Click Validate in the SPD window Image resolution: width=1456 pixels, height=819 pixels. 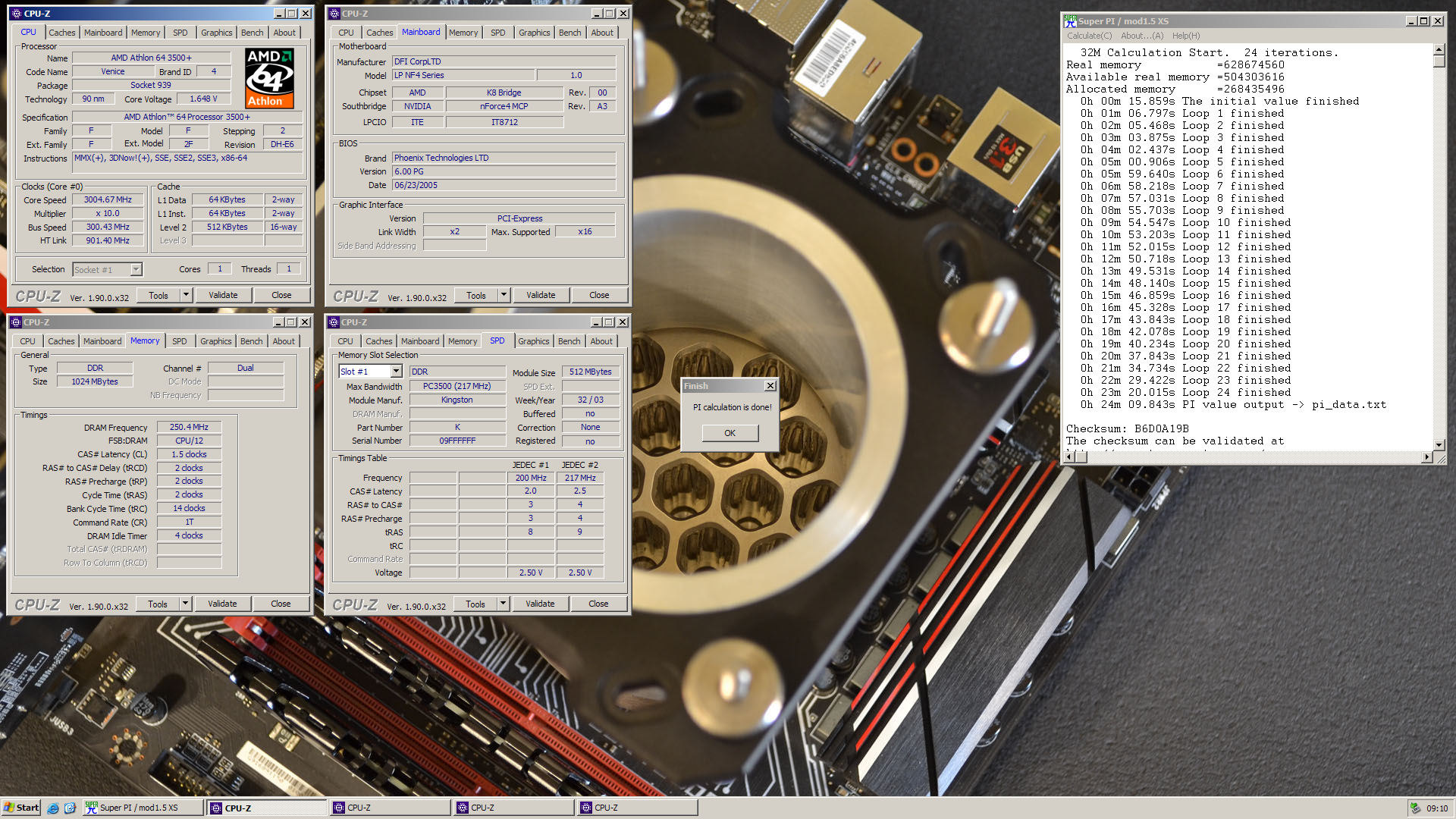tap(540, 604)
